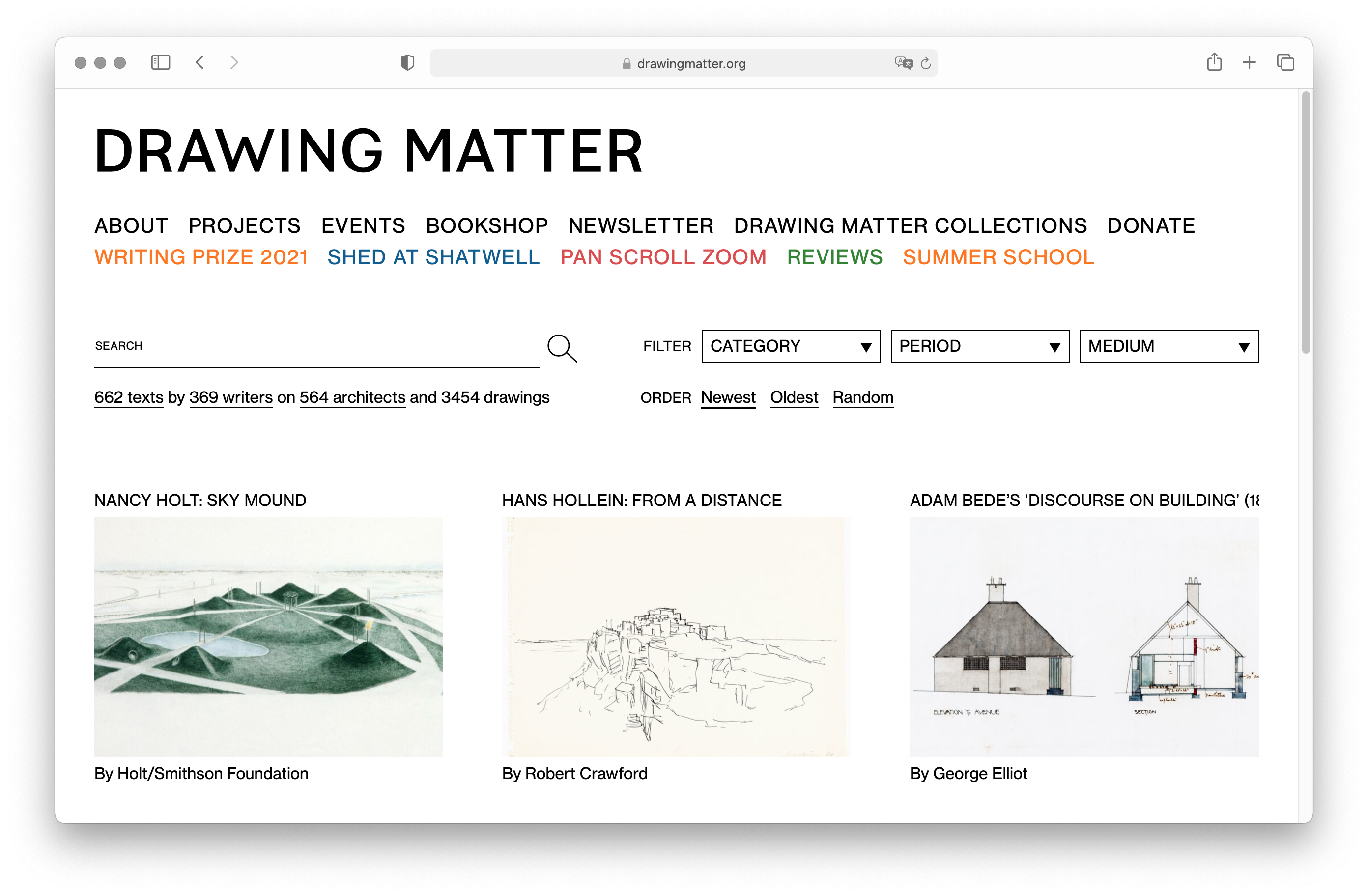
Task: Click the FILTER label text
Action: pyautogui.click(x=667, y=346)
